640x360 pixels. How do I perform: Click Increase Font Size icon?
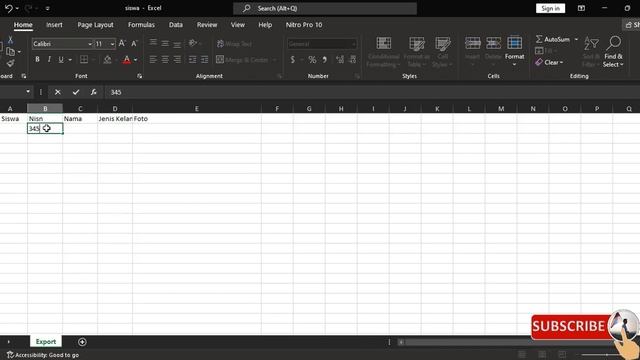tap(122, 44)
